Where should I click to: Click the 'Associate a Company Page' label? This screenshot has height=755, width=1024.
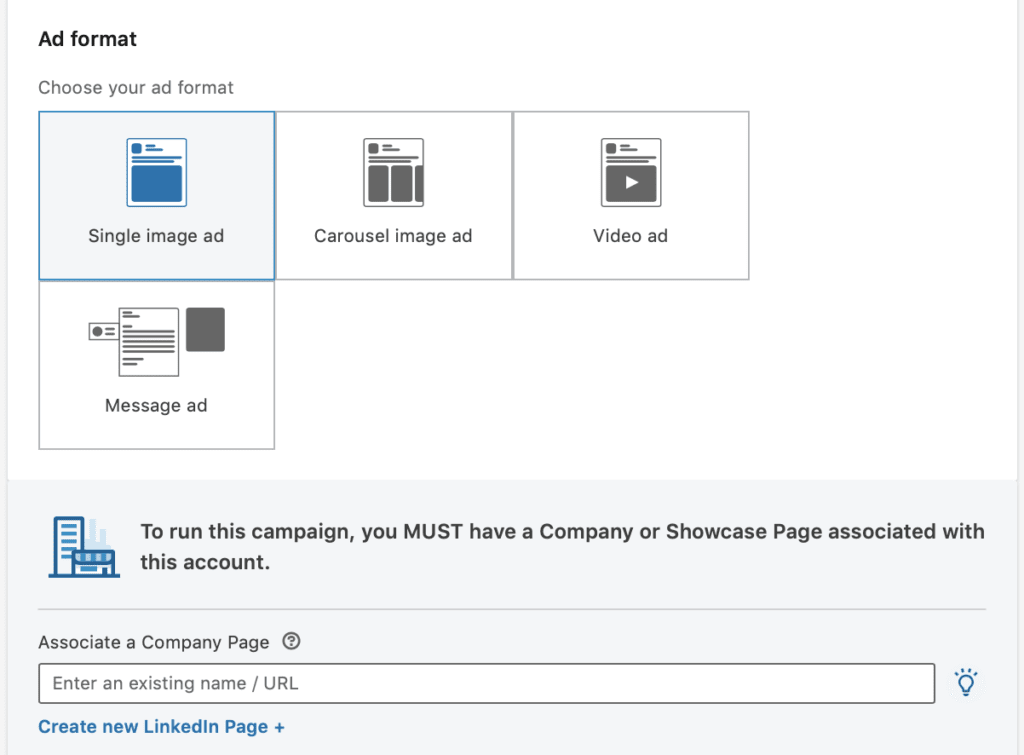(x=154, y=642)
